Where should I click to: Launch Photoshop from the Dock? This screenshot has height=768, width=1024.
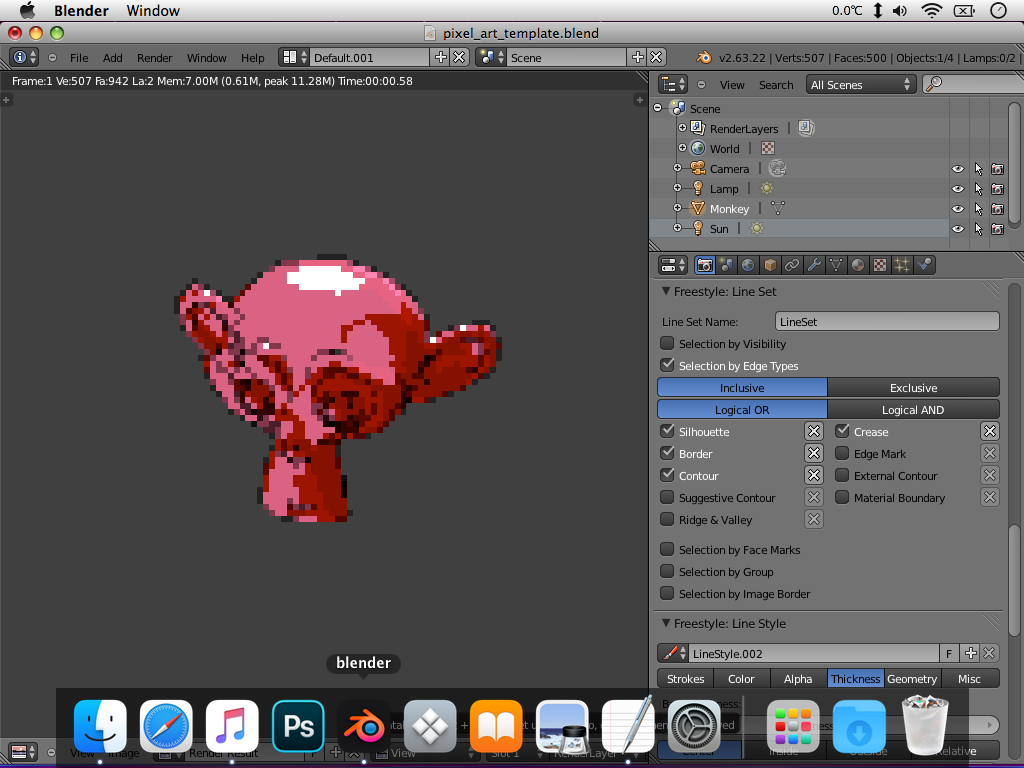(x=298, y=726)
